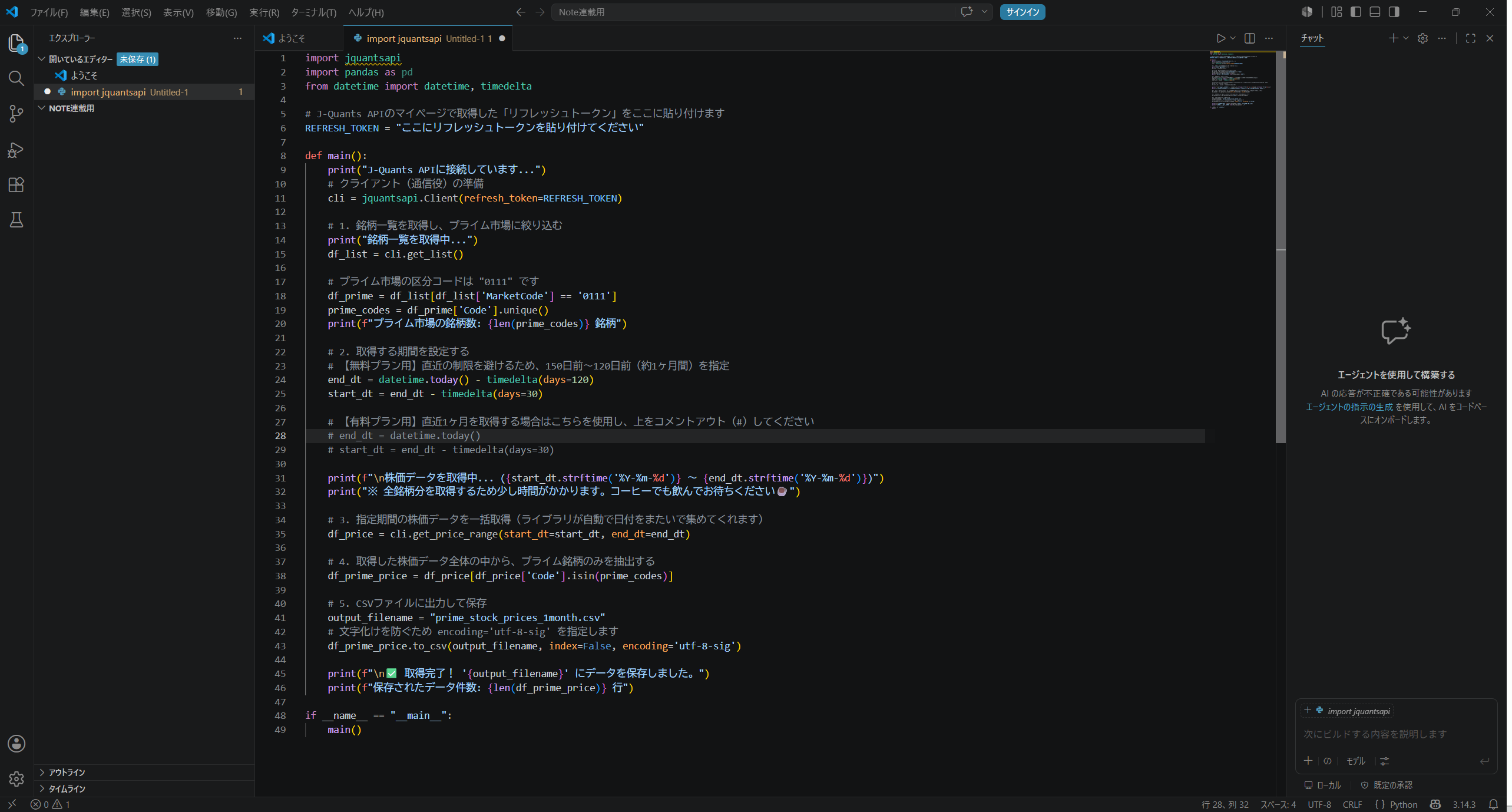1512x812 pixels.
Task: Change UTF-8 encoding in status bar
Action: tap(1319, 804)
